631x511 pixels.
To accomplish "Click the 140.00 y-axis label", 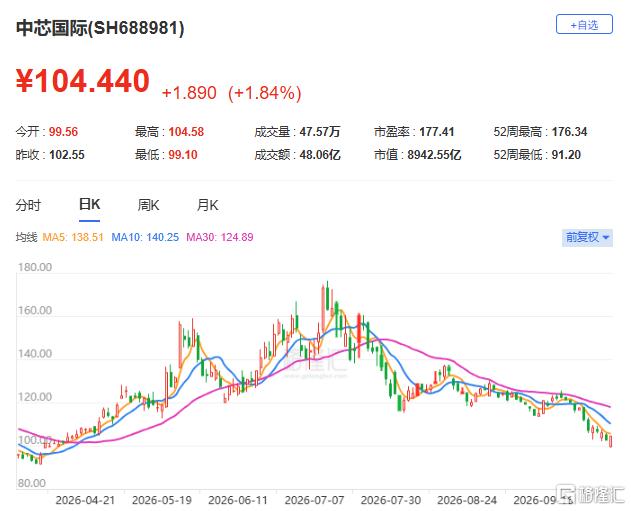I will click(x=35, y=354).
